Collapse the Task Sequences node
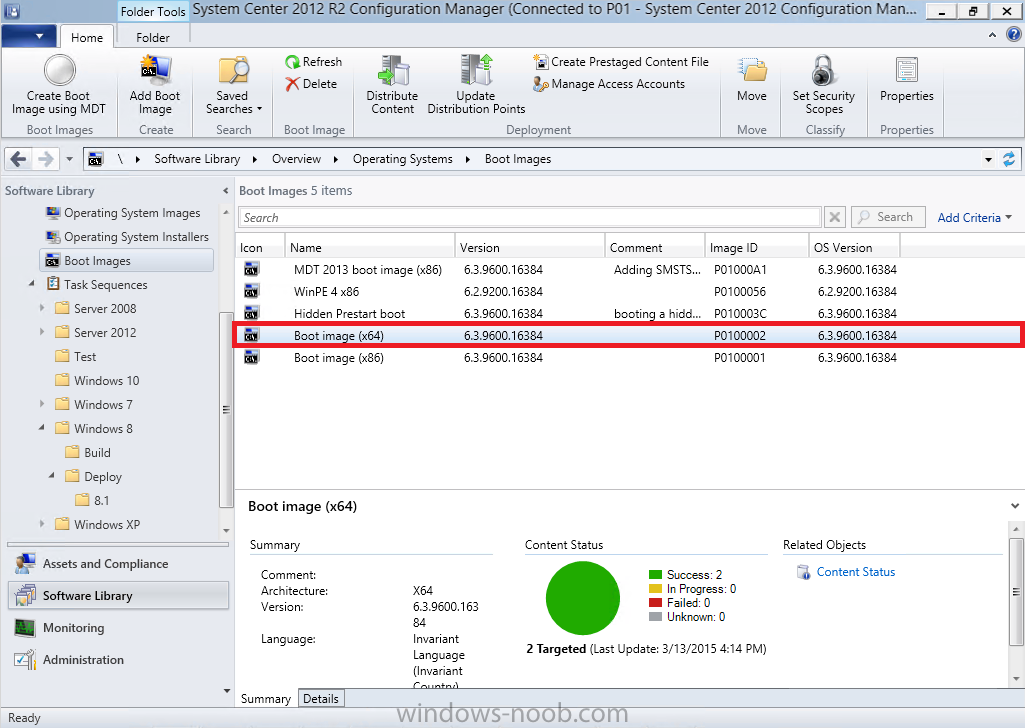The height and width of the screenshot is (728, 1025). [31, 284]
